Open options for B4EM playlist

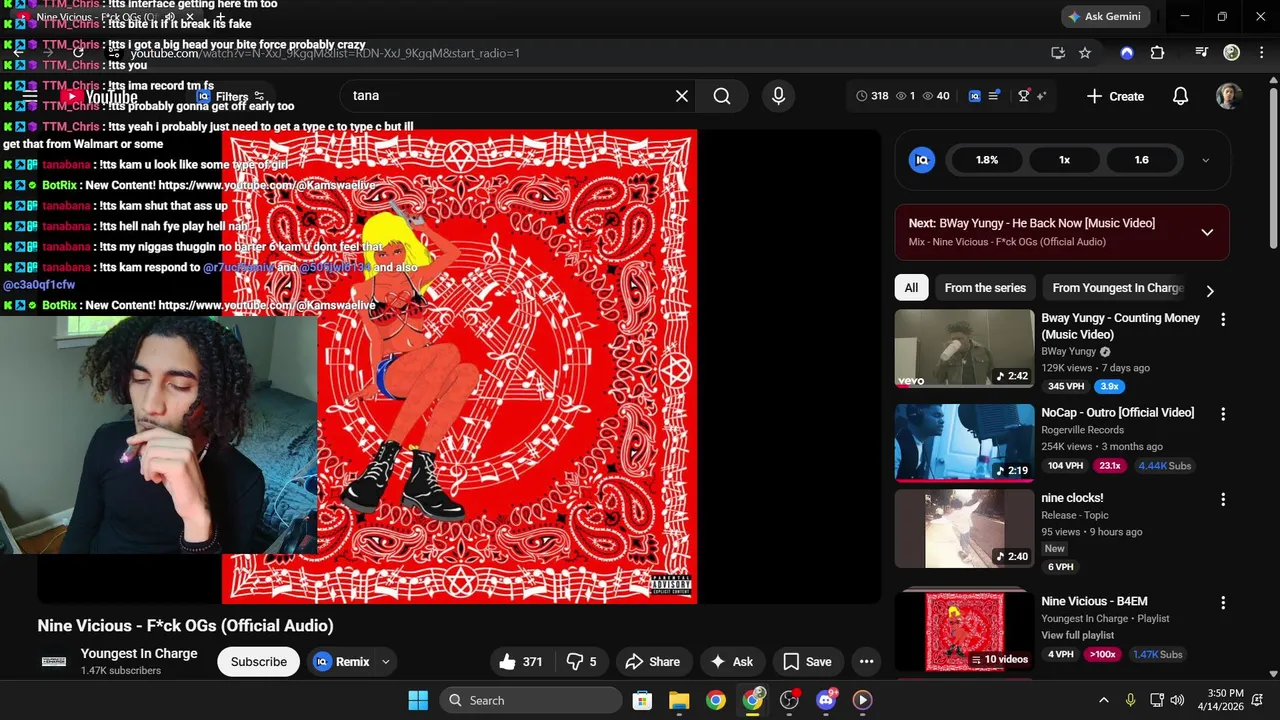[x=1222, y=603]
